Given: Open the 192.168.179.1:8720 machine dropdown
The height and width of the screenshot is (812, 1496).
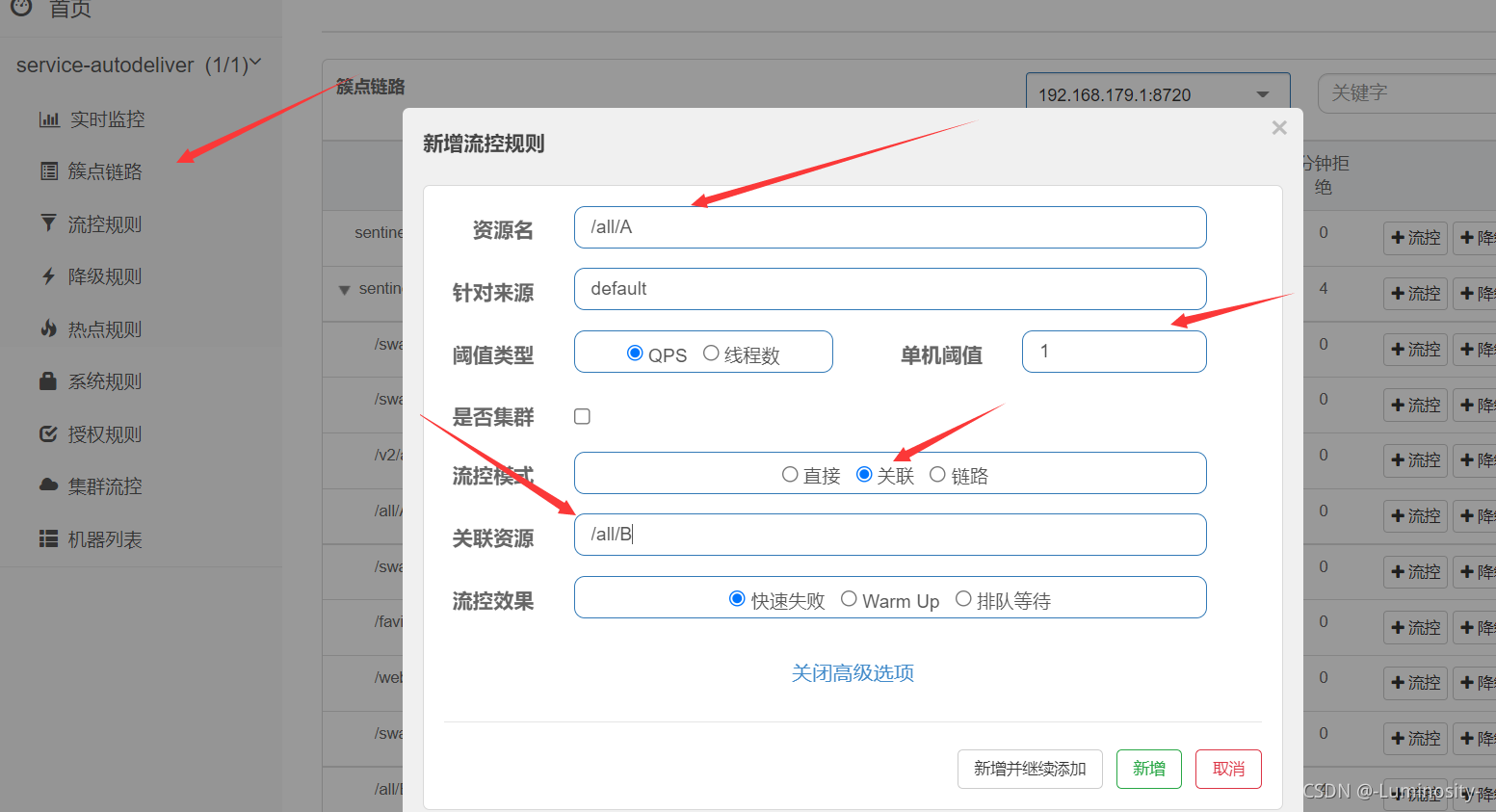Looking at the screenshot, I should click(1158, 93).
